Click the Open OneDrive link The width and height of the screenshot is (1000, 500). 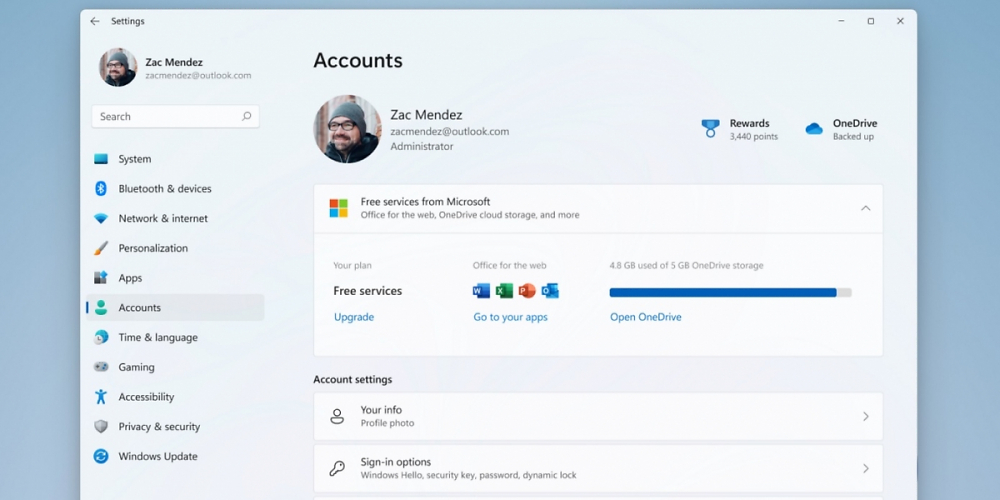click(645, 317)
